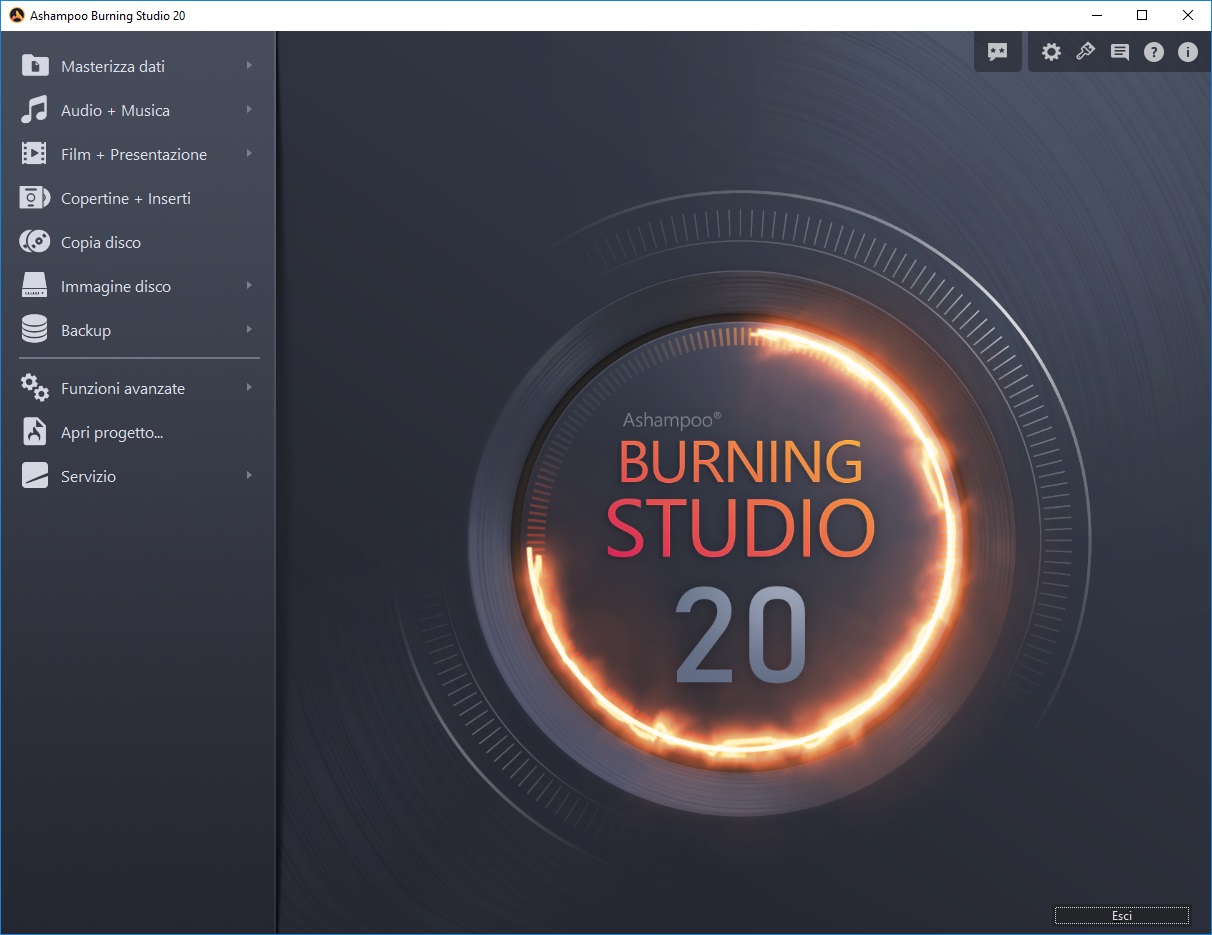Click the Backup database icon
1212x935 pixels.
coord(34,330)
